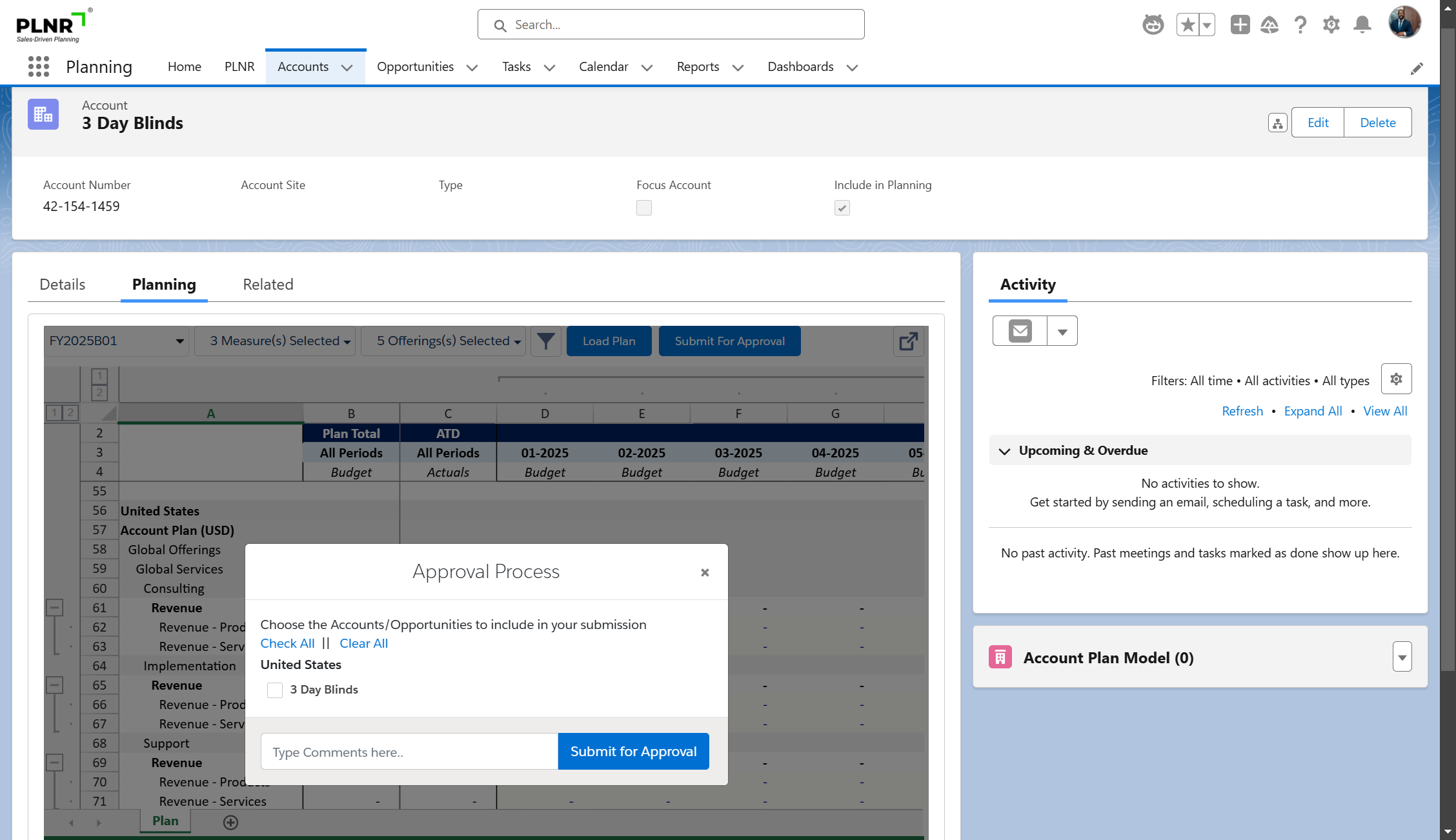1456x840 pixels.
Task: Click the email activity icon
Action: click(x=1020, y=331)
